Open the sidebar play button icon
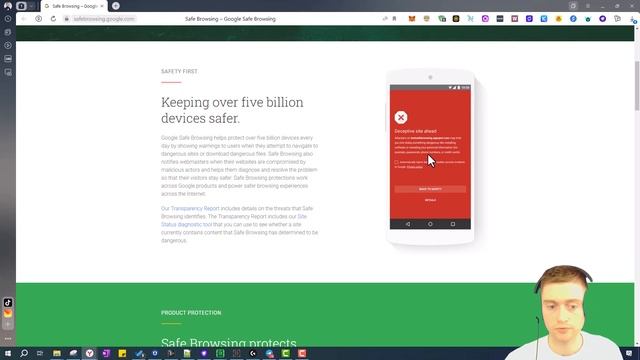Screen dimensions: 640x360 click(8, 45)
